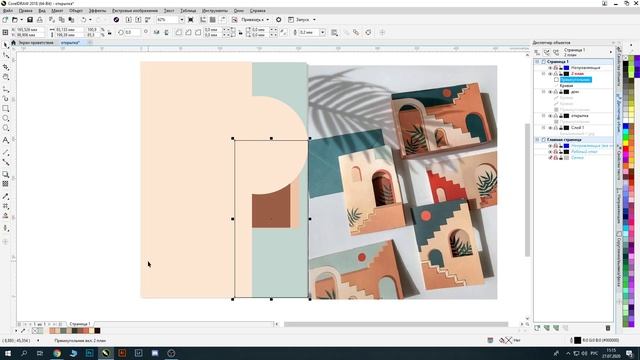The height and width of the screenshot is (360, 640).
Task: Click the horizontal scrollbar below the canvas
Action: (x=396, y=324)
